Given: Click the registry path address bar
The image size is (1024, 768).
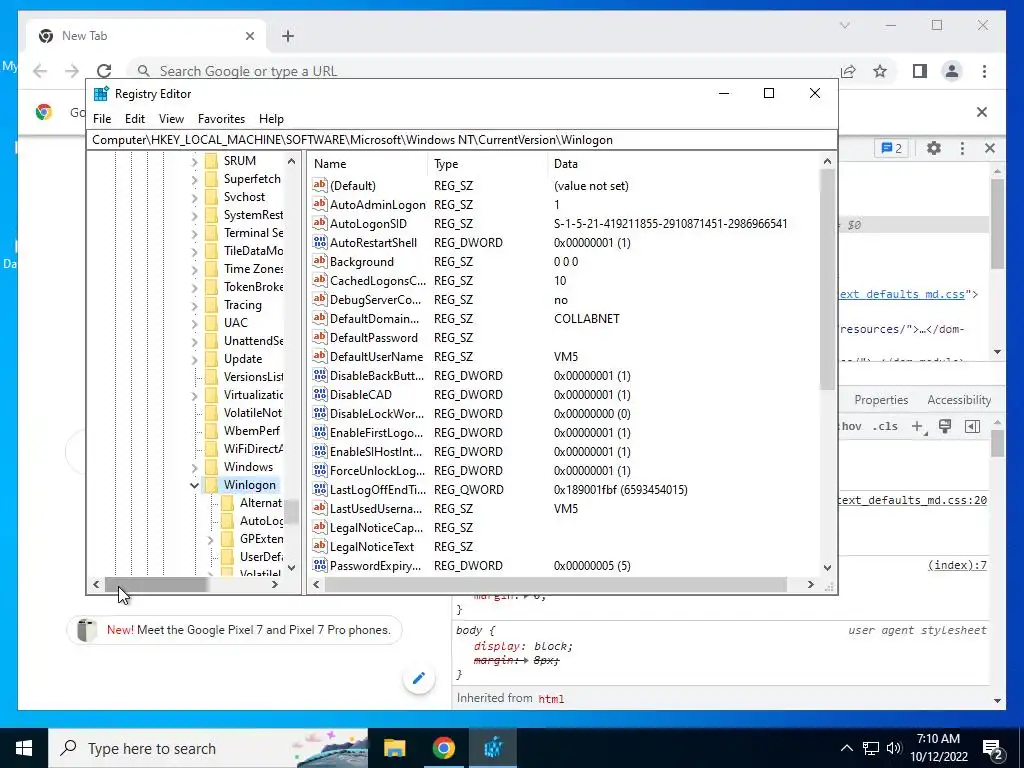Looking at the screenshot, I should pos(461,140).
